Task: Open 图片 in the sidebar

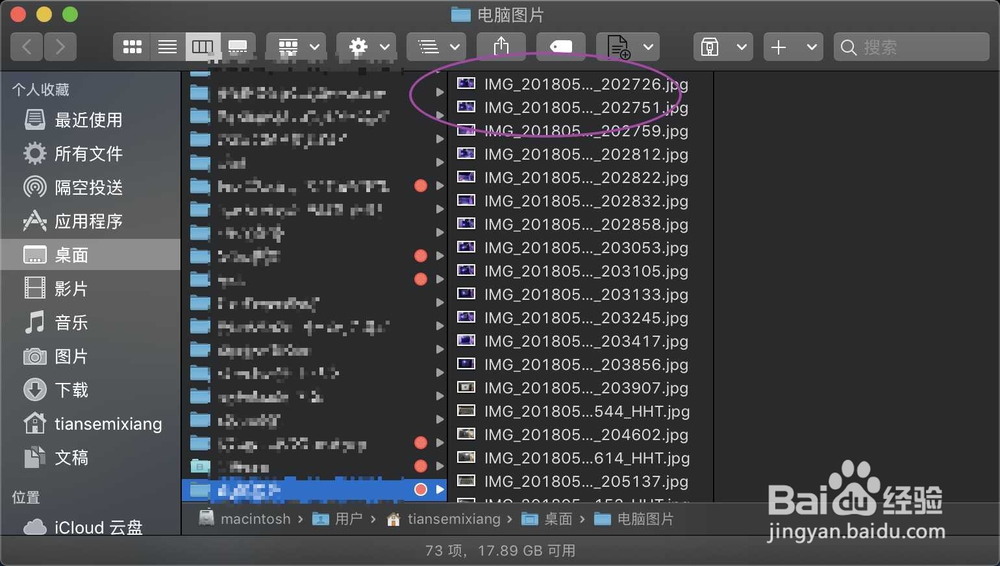Action: pos(90,356)
